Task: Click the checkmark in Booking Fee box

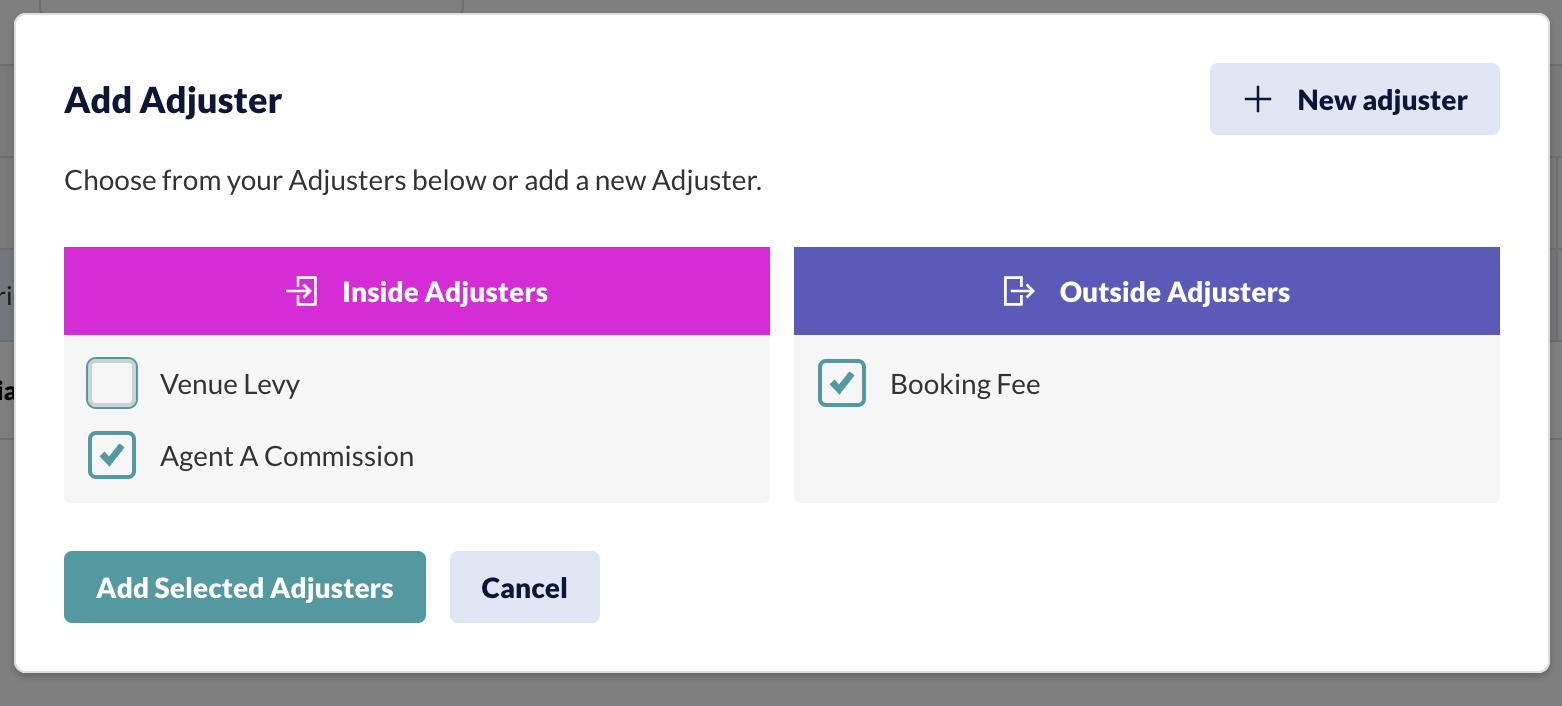Action: [x=842, y=383]
